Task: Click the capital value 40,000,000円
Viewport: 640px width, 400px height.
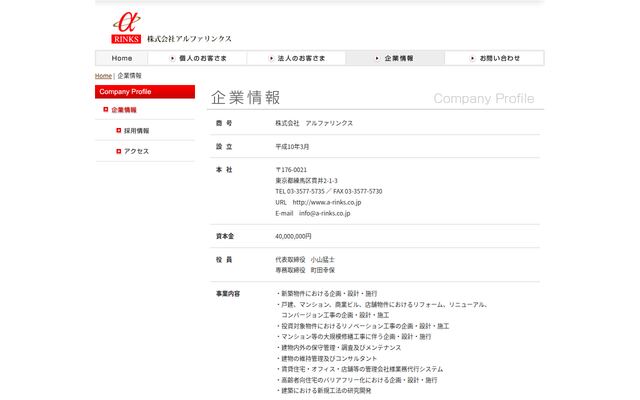Action: 293,236
